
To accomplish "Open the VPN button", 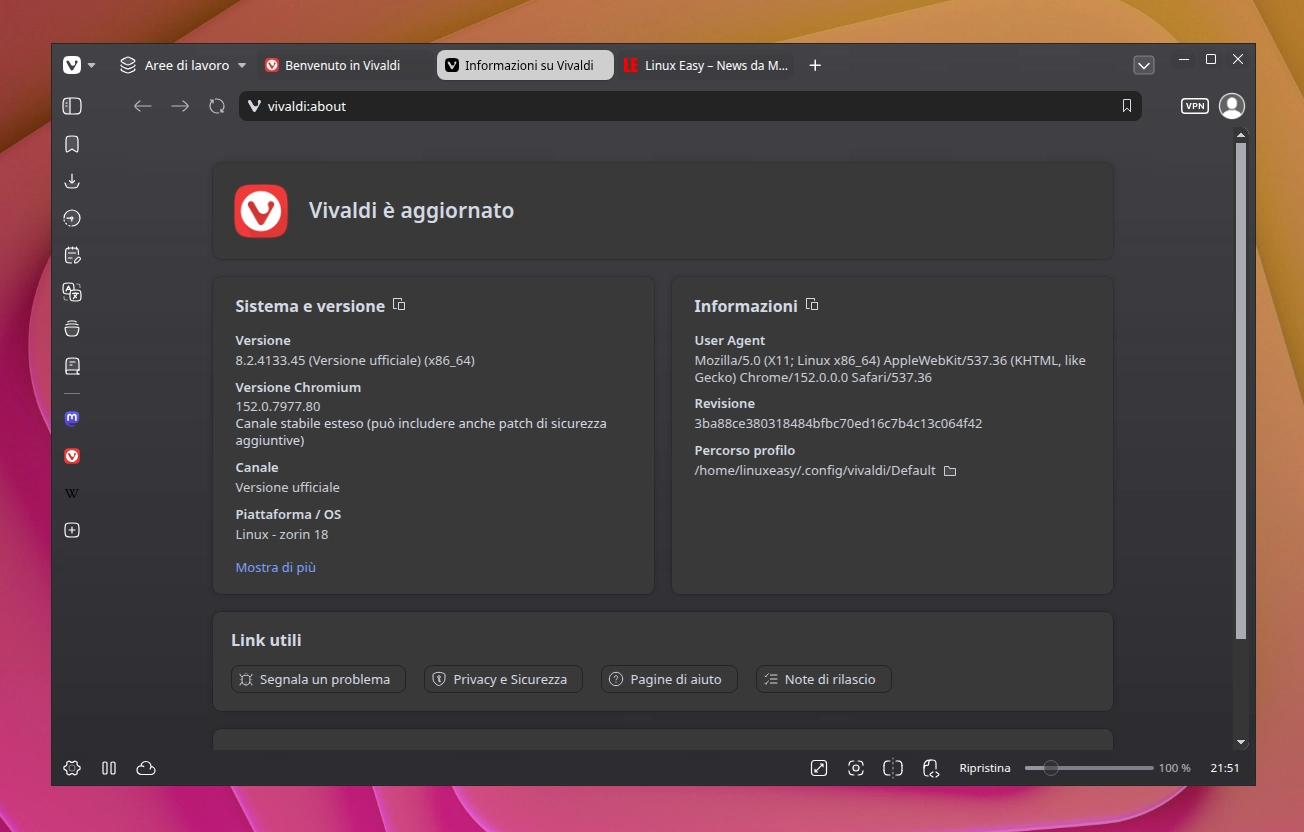I will [1195, 106].
